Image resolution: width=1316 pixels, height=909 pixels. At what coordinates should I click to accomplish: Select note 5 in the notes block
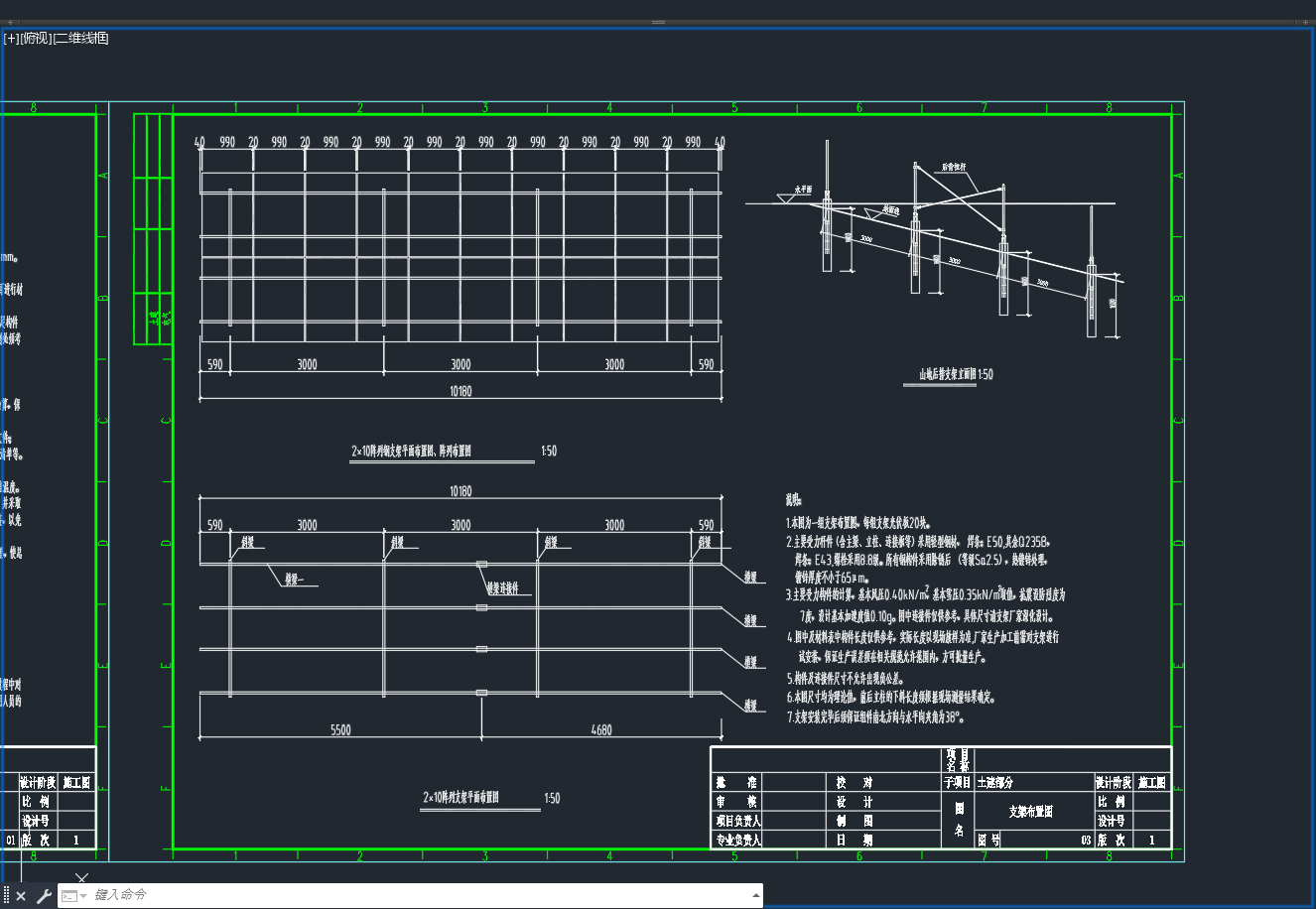(x=845, y=679)
